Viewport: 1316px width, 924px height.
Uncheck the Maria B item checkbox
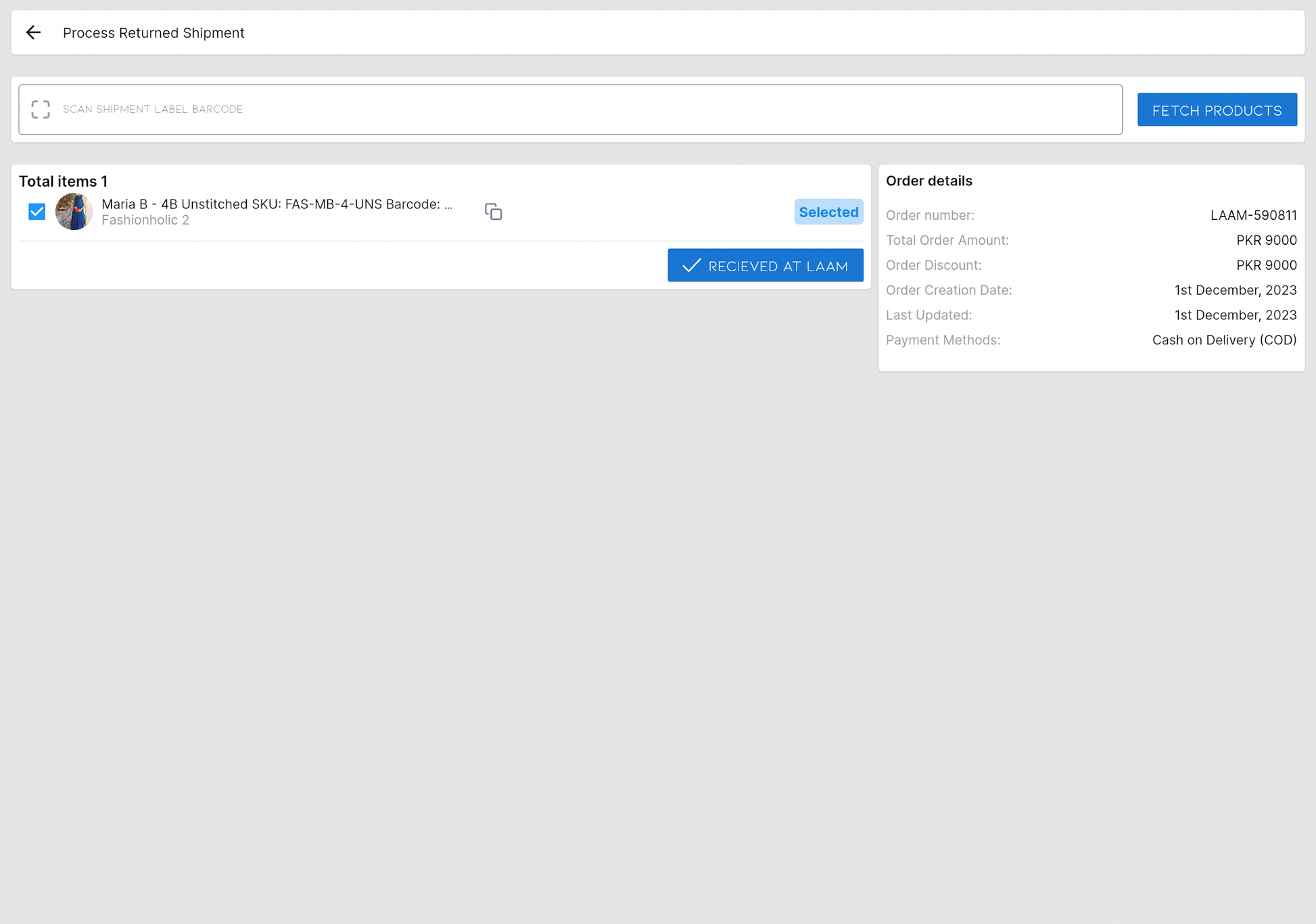(x=37, y=212)
